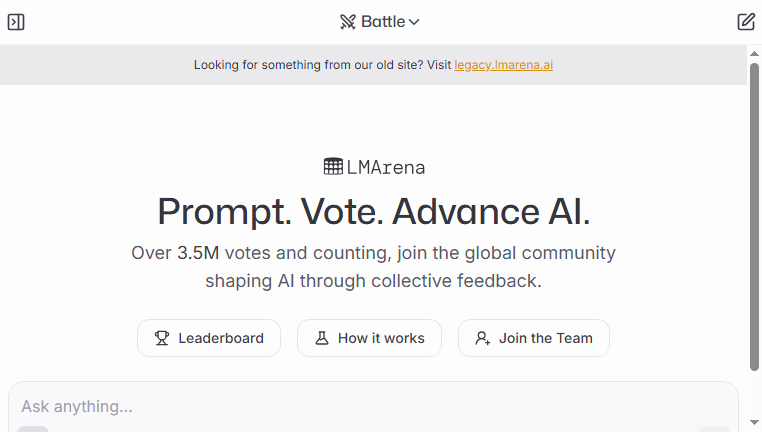This screenshot has width=762, height=432.
Task: Click the person-plus icon in Join the Team
Action: pos(483,338)
